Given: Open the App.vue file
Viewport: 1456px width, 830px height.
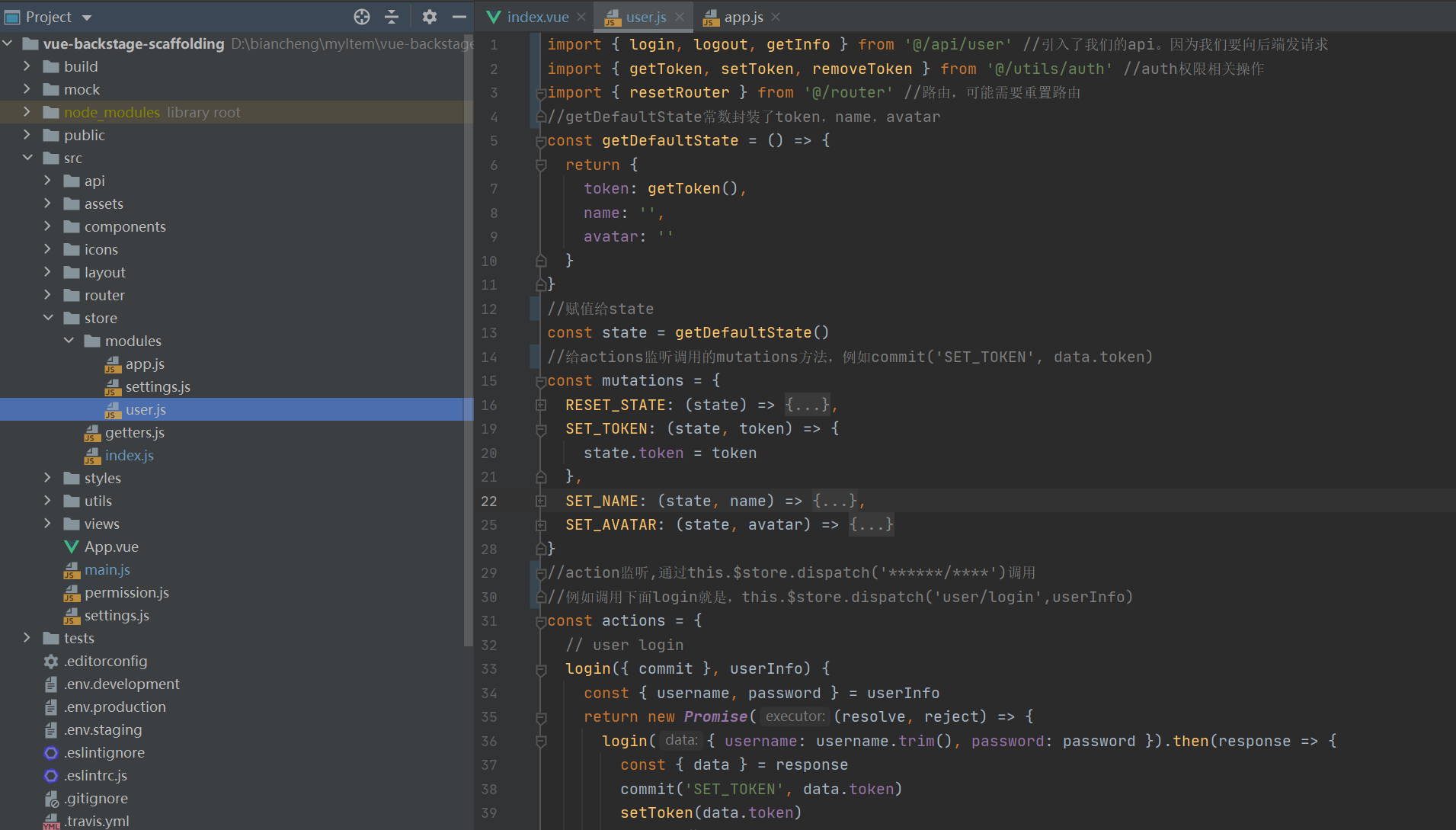Looking at the screenshot, I should coord(111,546).
